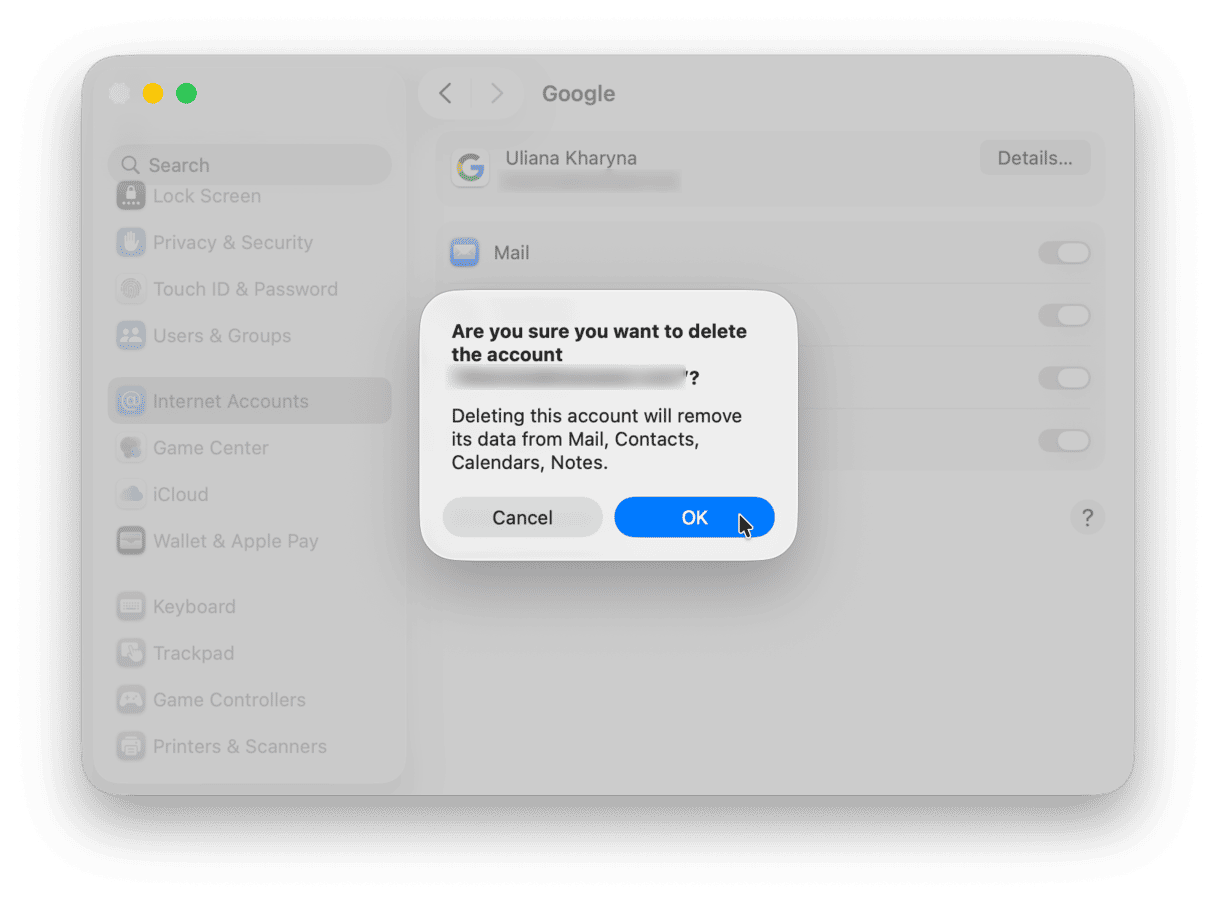Open Keyboard settings from the sidebar
Image resolution: width=1216 pixels, height=903 pixels.
tap(131, 606)
